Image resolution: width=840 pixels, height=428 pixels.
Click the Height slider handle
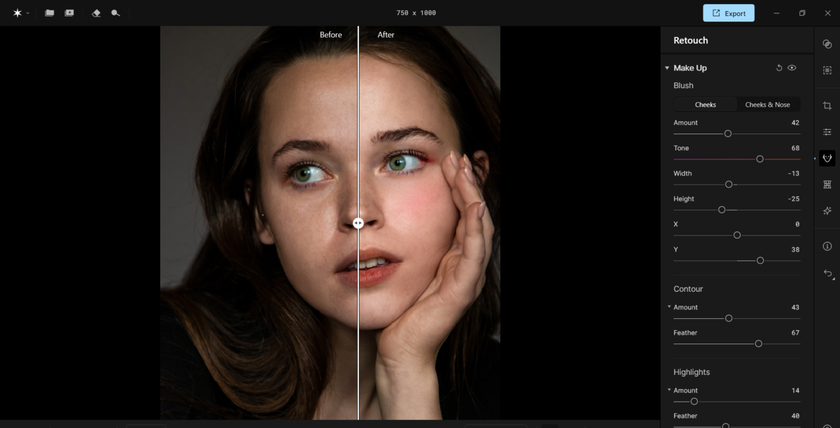(722, 210)
